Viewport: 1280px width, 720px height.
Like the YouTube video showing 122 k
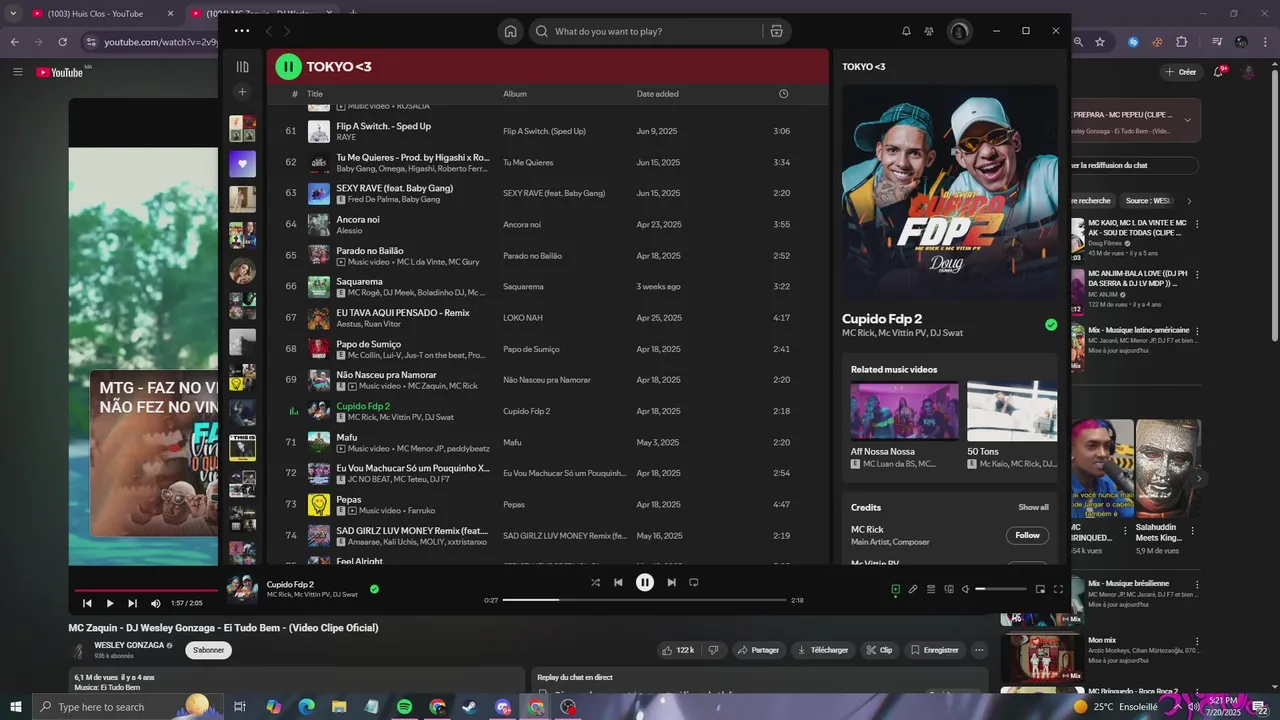(678, 650)
